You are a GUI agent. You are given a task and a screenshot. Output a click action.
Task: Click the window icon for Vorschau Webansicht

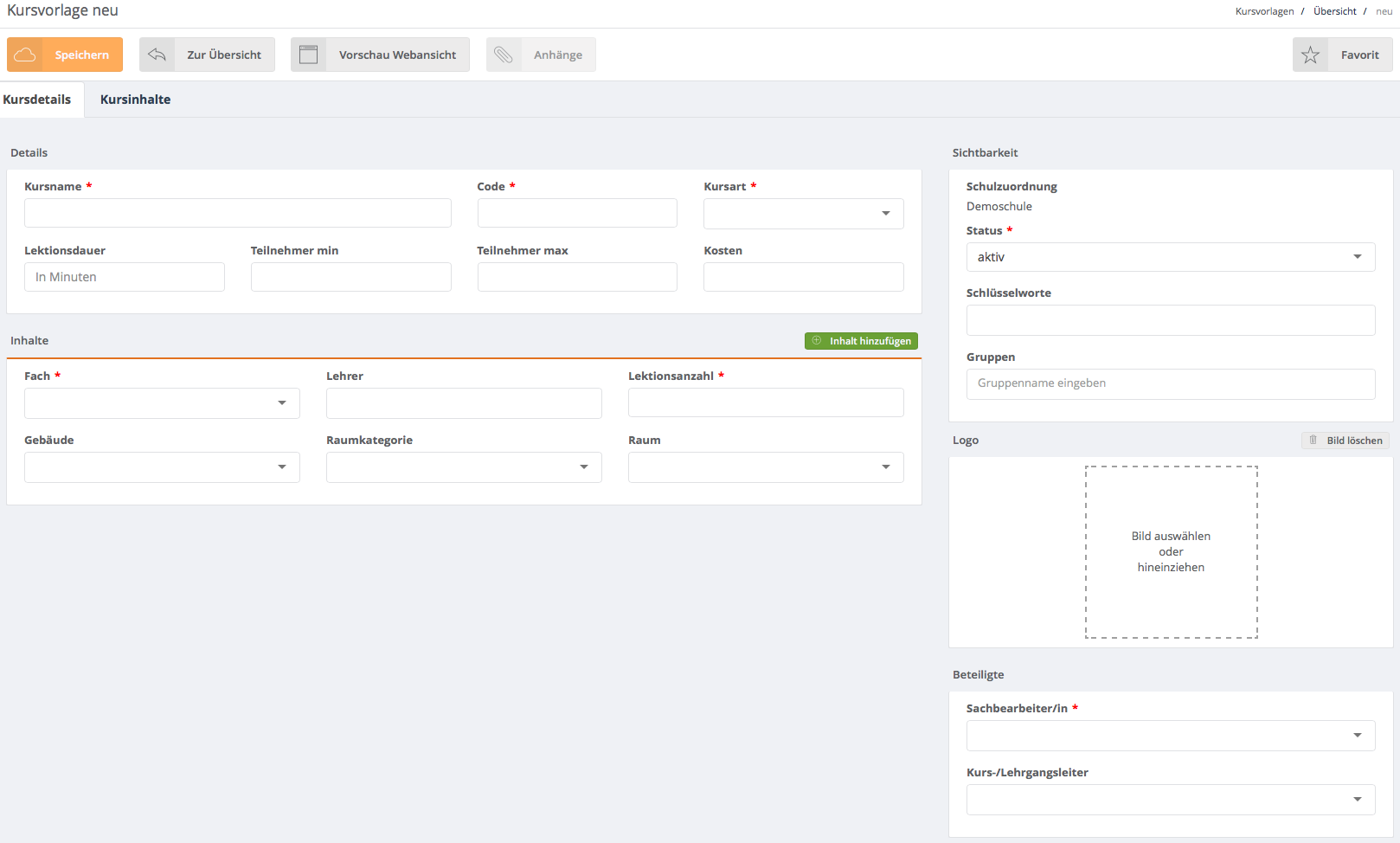[x=308, y=55]
